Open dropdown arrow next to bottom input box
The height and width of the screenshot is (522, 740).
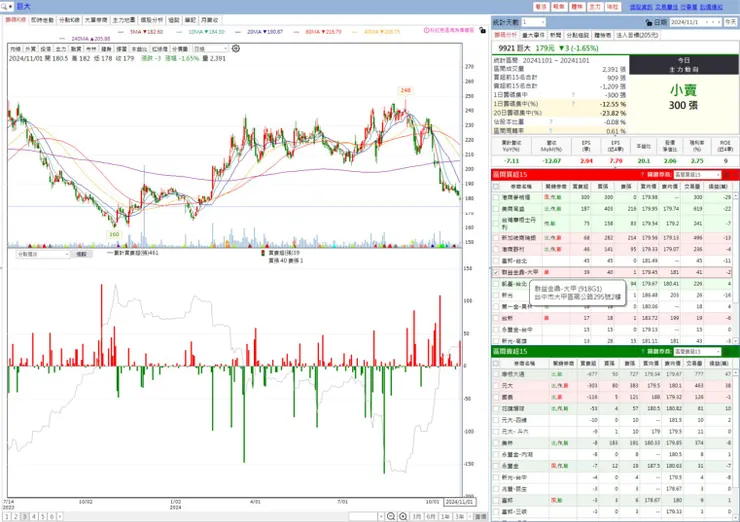tap(381, 517)
